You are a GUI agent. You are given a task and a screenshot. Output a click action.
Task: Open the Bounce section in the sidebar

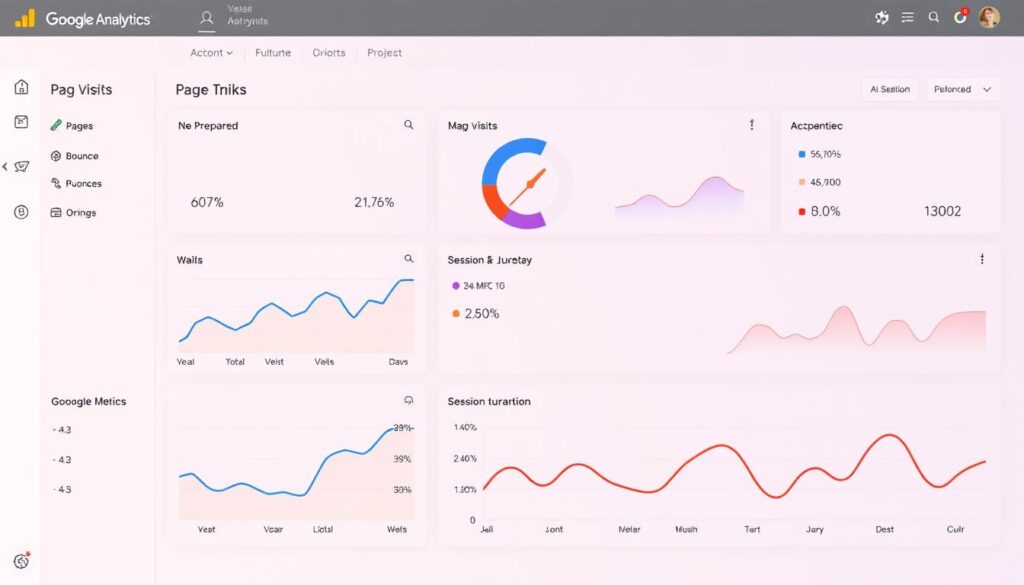pos(82,155)
